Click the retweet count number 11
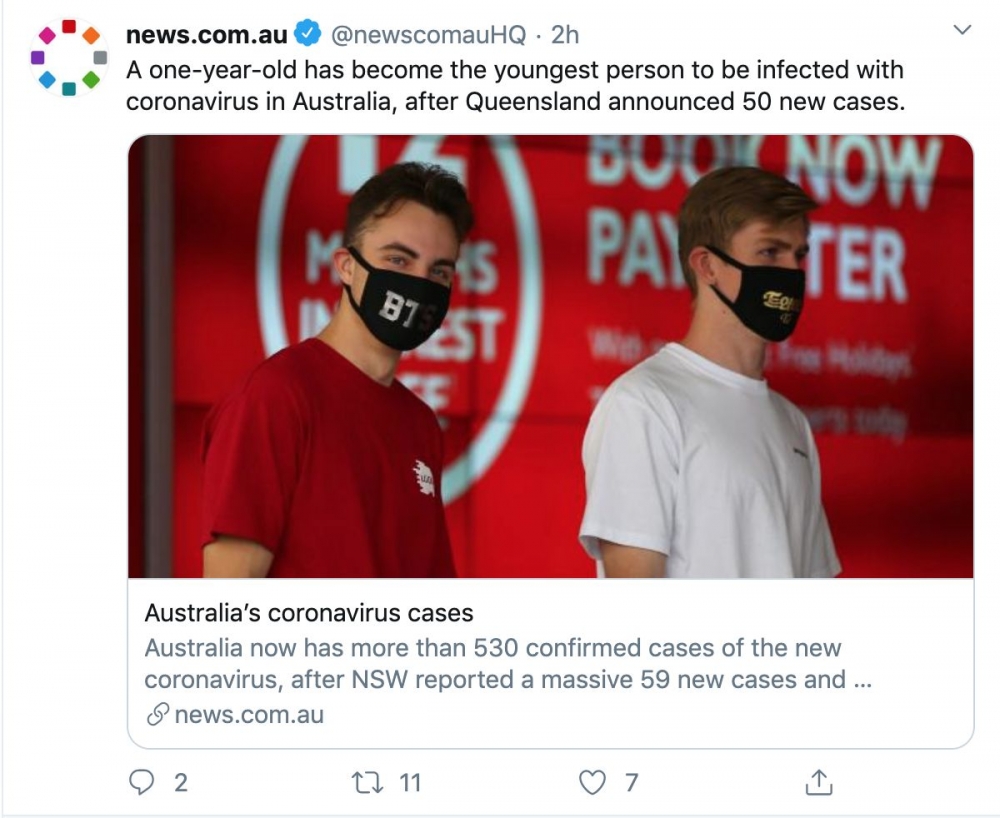1000x818 pixels. (x=410, y=782)
